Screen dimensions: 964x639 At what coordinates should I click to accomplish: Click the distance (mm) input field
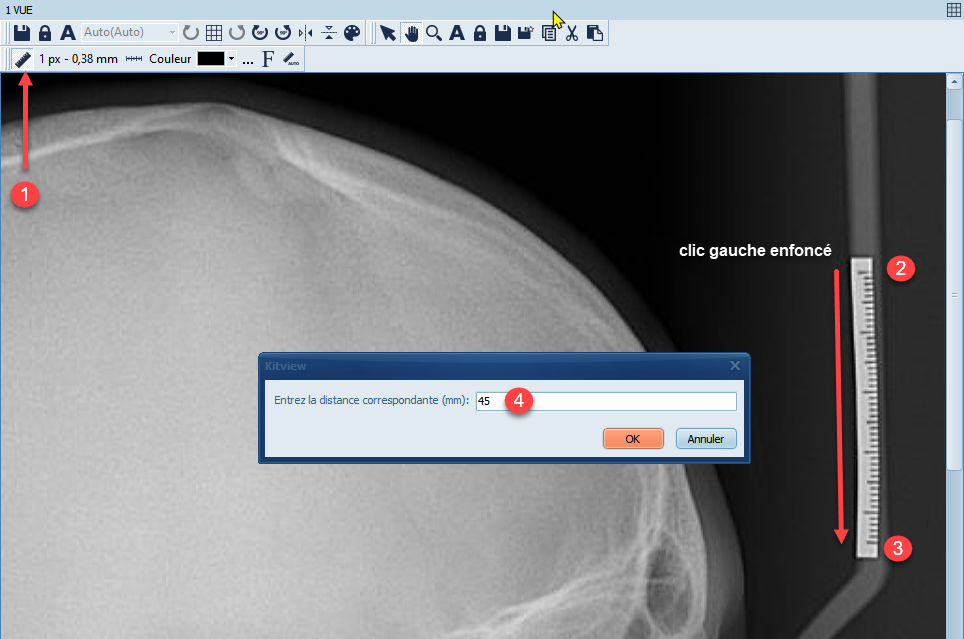605,401
